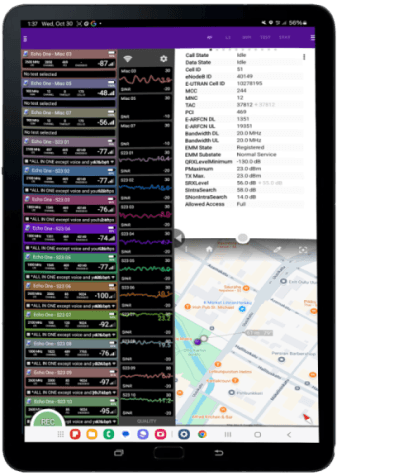Screen dimensions: 394x476
Task: Open the overflow menu beside Call State
Action: click(x=304, y=57)
